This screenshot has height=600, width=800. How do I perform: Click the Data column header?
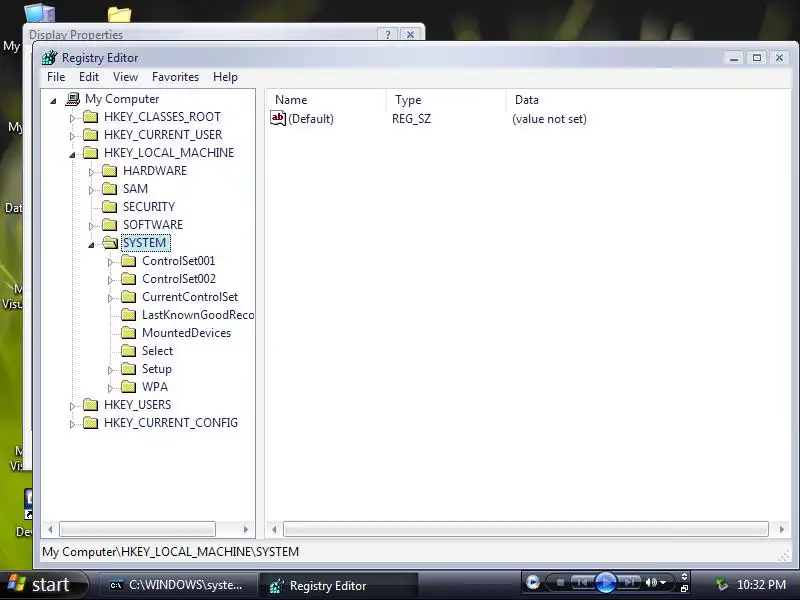(x=648, y=99)
